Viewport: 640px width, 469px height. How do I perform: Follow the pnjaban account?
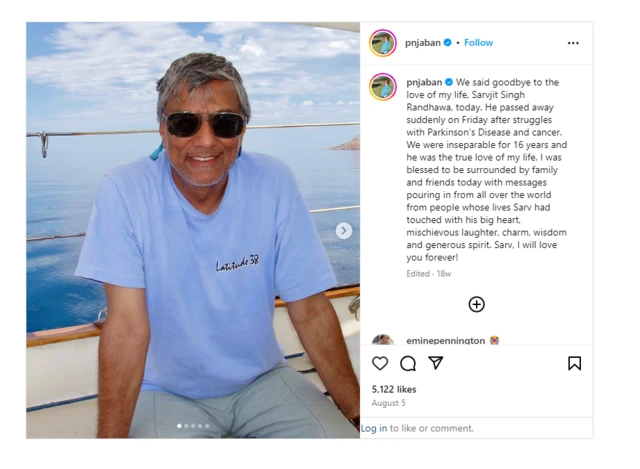(x=478, y=43)
